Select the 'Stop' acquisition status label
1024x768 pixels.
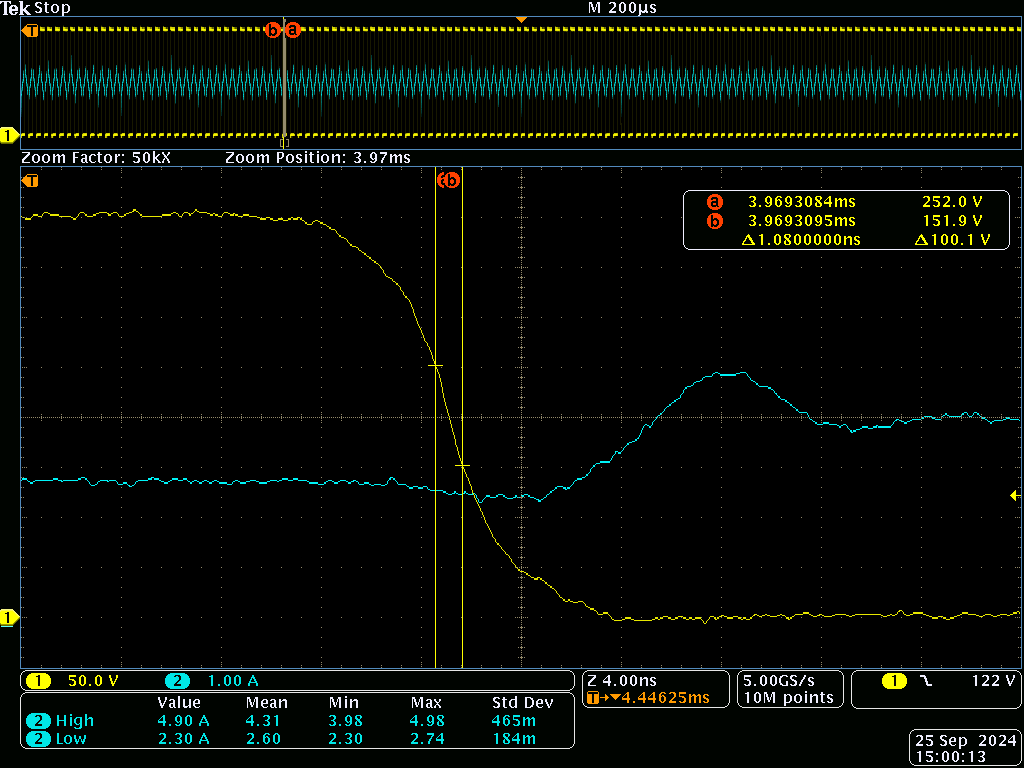click(51, 8)
